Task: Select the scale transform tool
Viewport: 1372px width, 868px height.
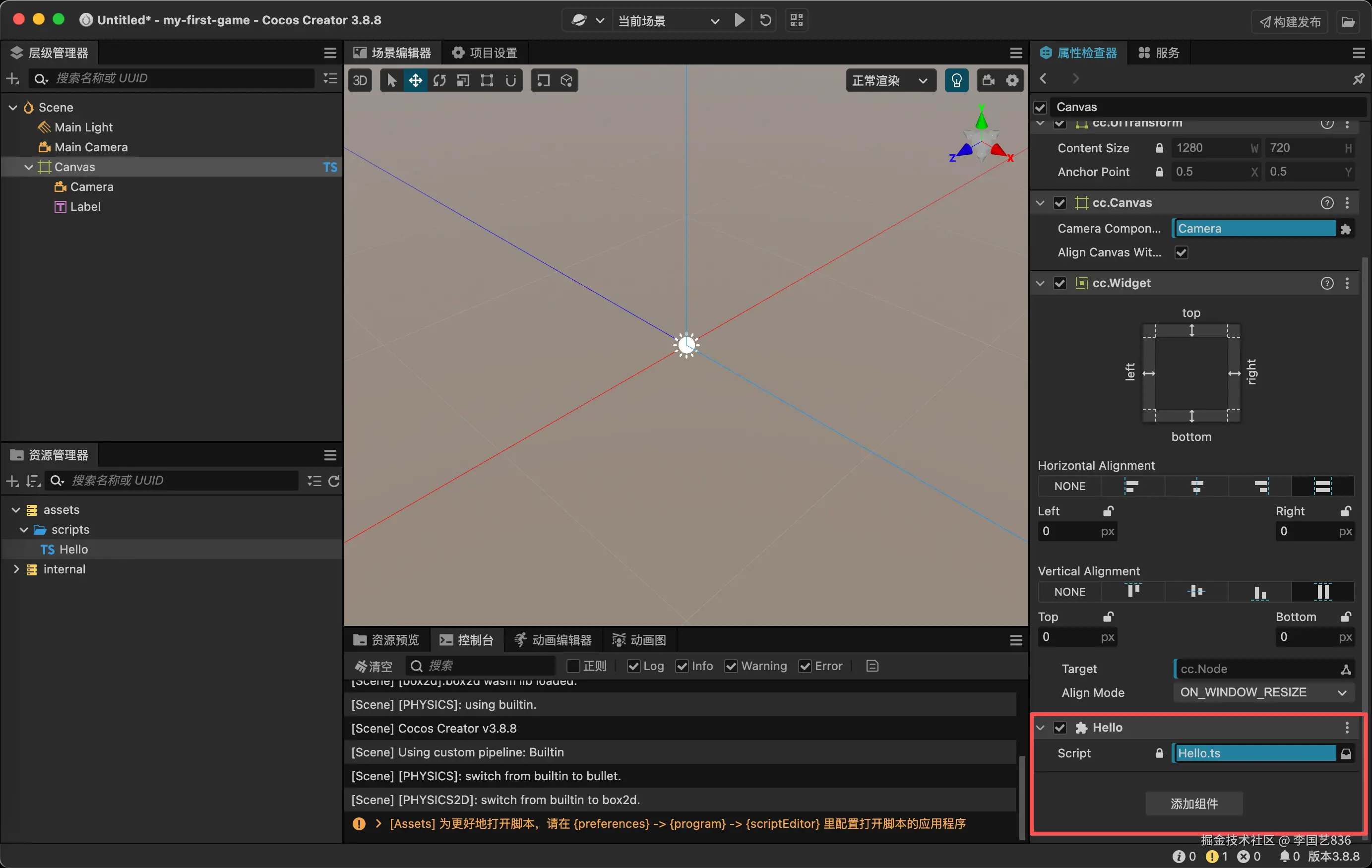Action: tap(463, 80)
